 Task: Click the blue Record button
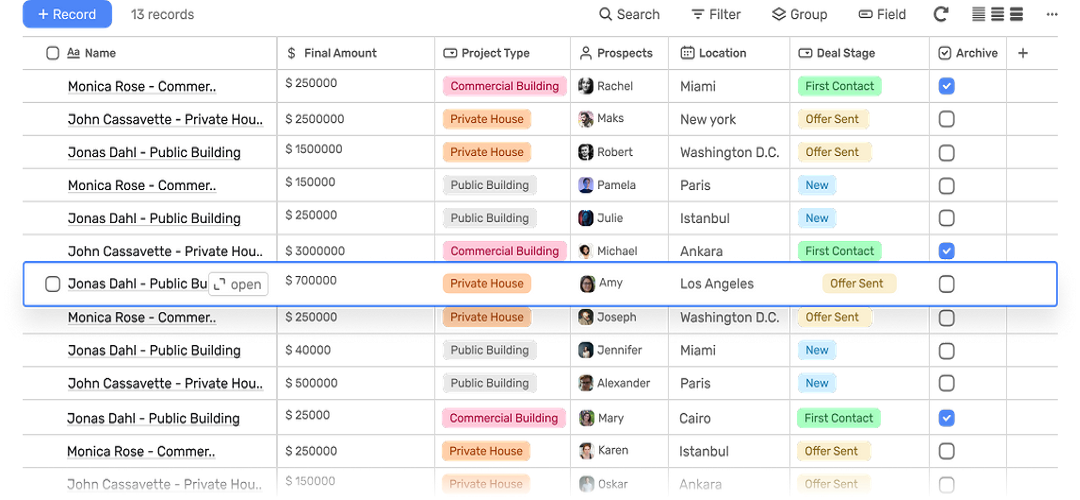coord(67,15)
